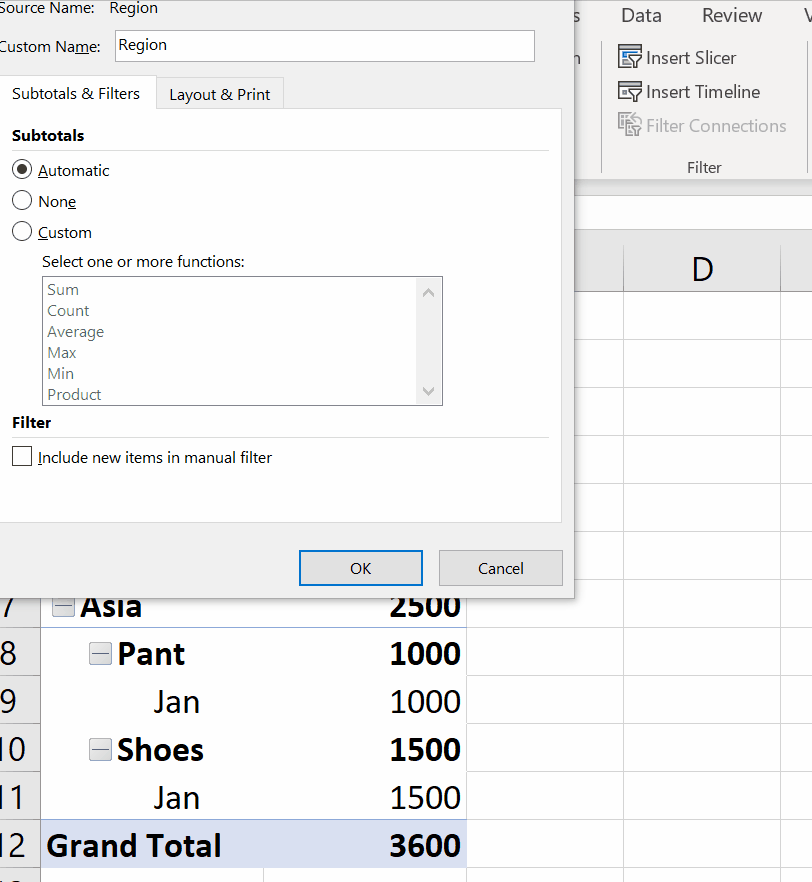Viewport: 812px width, 882px height.
Task: Enable include new items in manual filter
Action: click(x=21, y=456)
